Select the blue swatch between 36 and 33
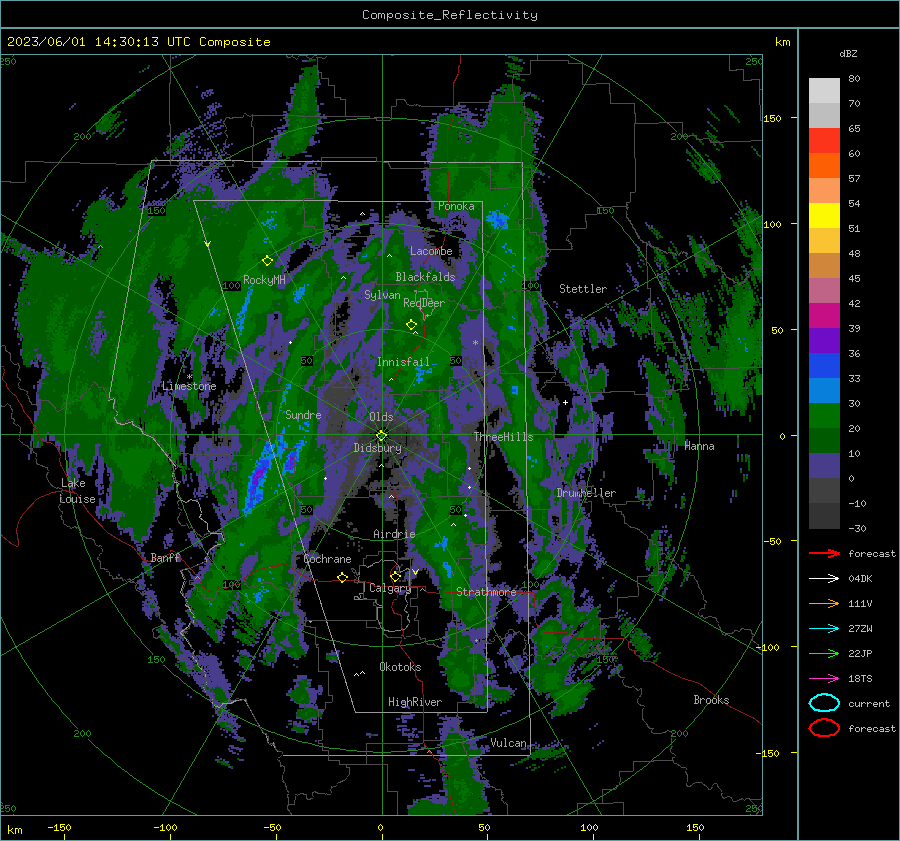Screen dimensions: 900x841 824,365
